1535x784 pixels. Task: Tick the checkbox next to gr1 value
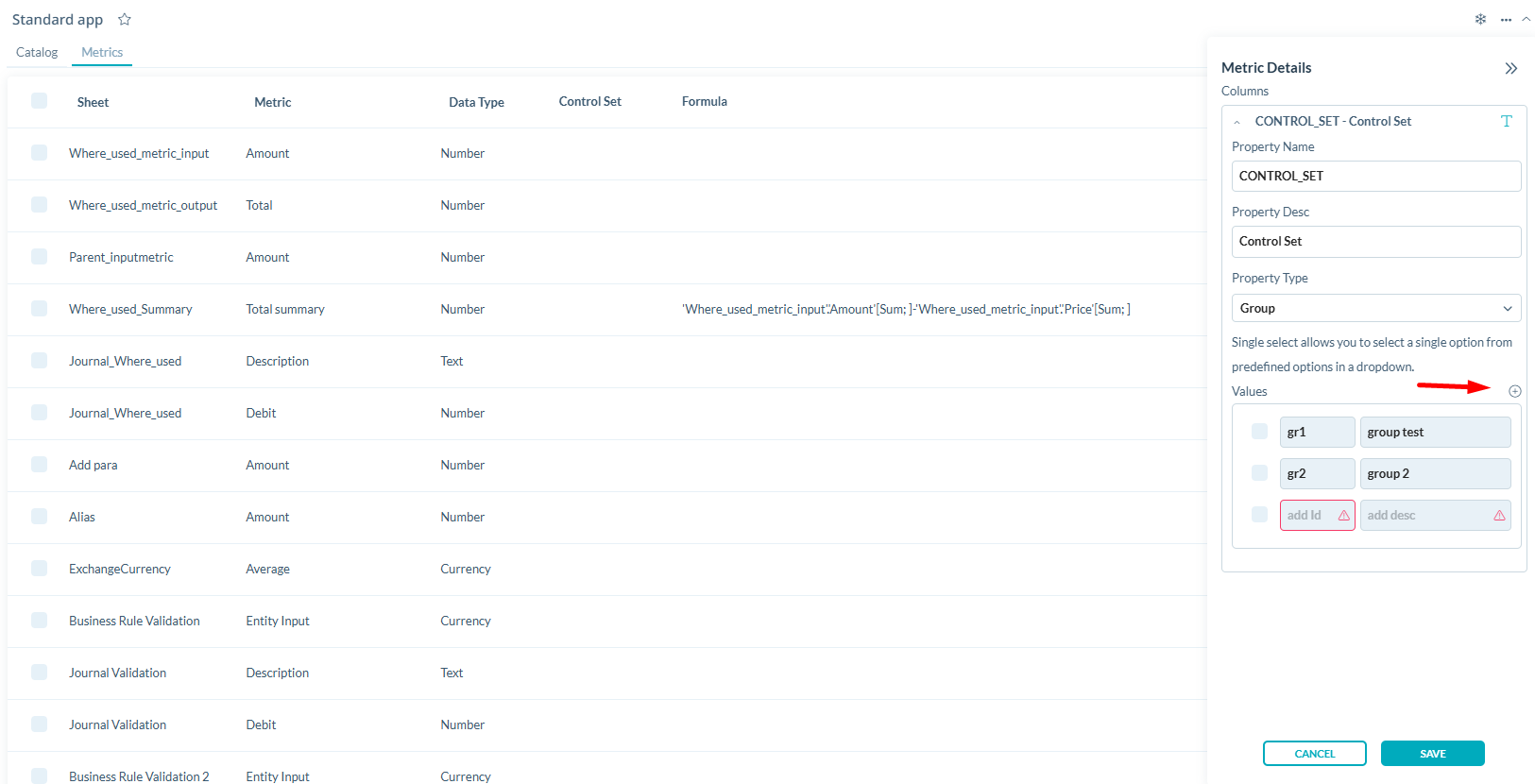tap(1259, 432)
